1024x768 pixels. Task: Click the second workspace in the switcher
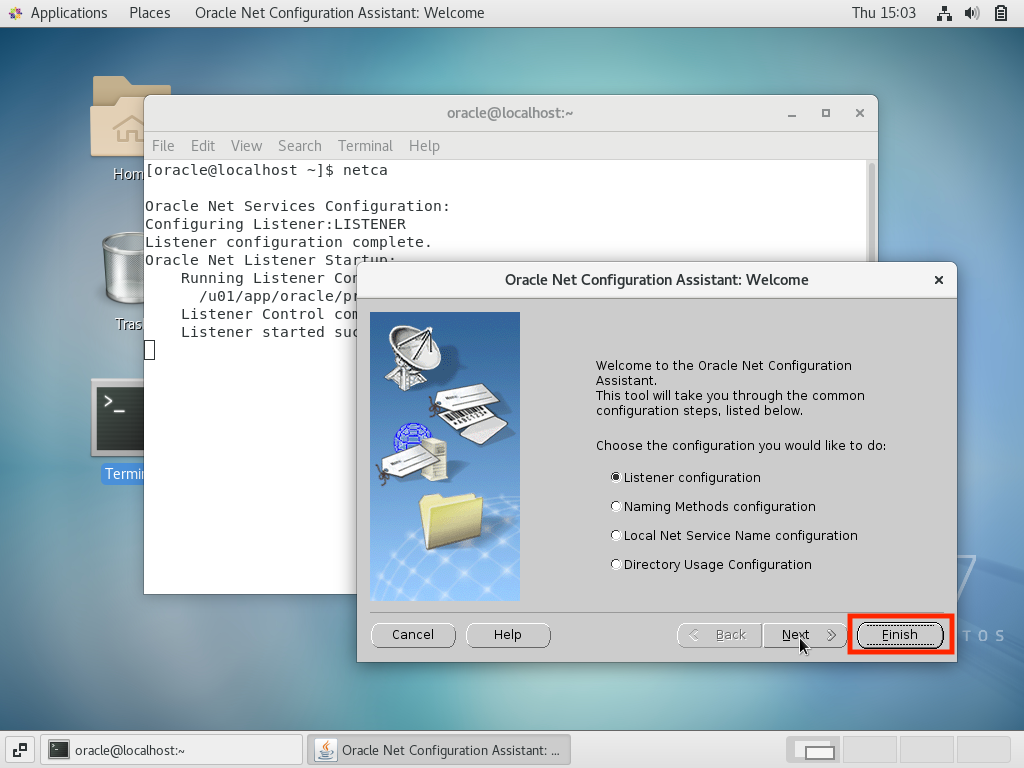point(871,750)
